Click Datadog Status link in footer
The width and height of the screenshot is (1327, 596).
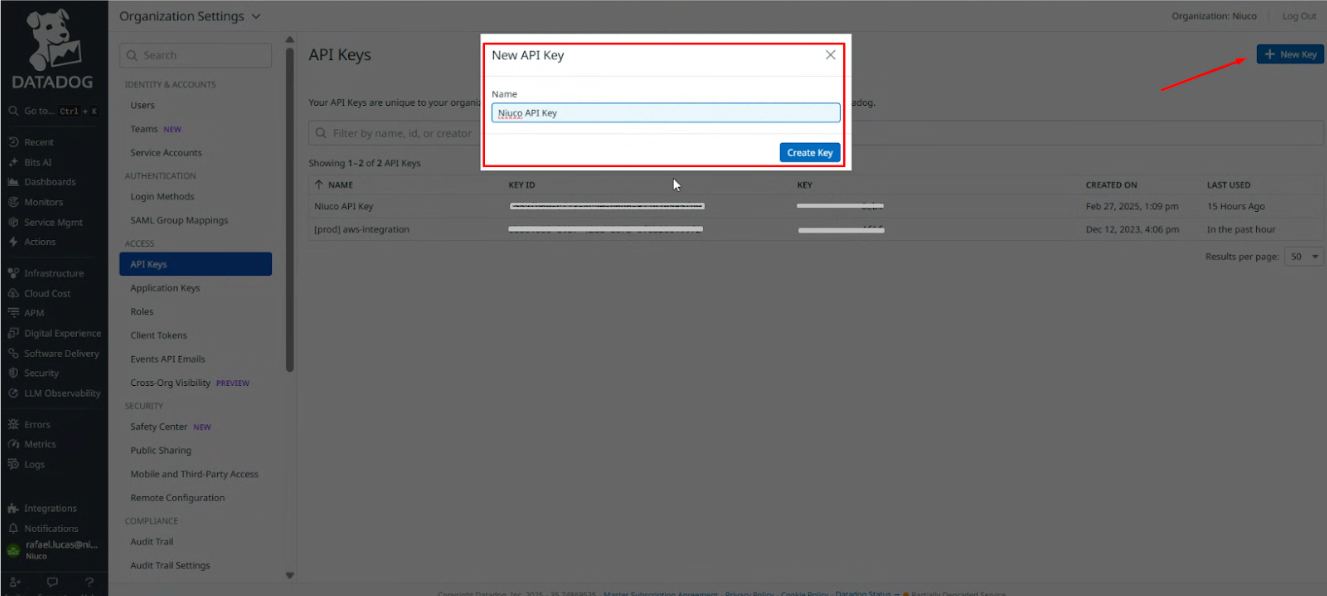pos(864,593)
